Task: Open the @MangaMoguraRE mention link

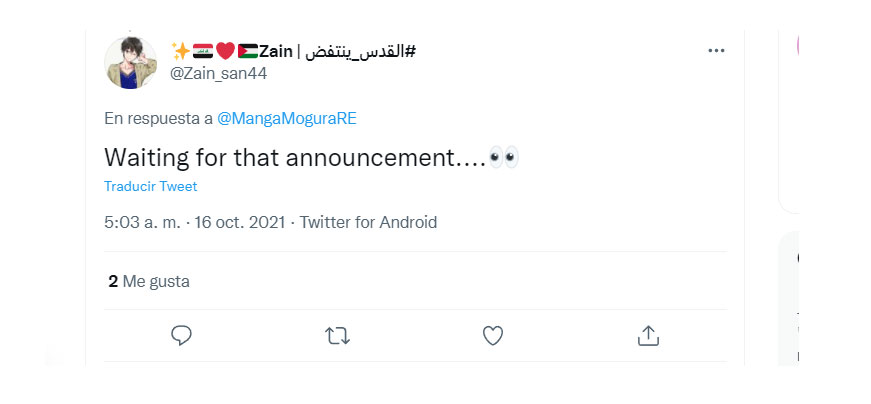Action: (287, 118)
